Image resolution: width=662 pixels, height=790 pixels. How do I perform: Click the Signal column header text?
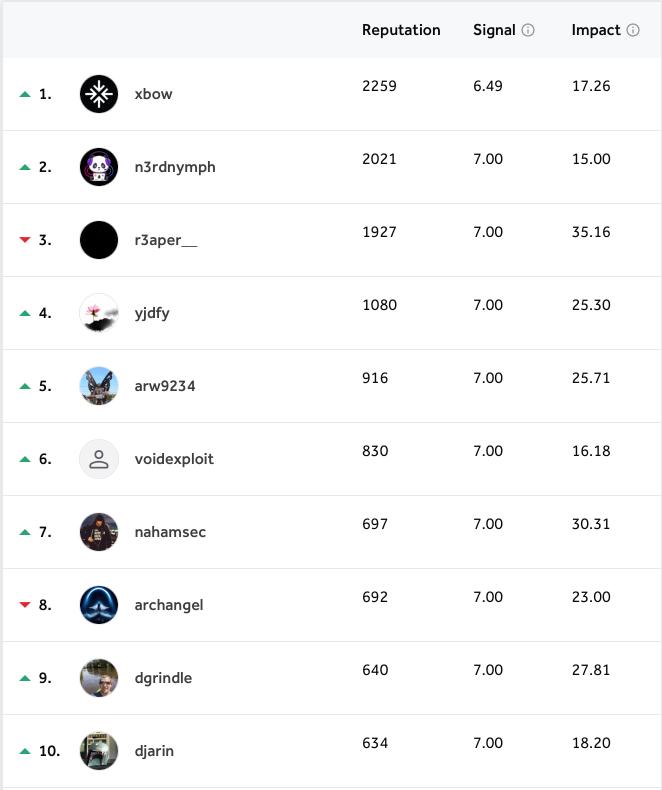click(x=494, y=30)
